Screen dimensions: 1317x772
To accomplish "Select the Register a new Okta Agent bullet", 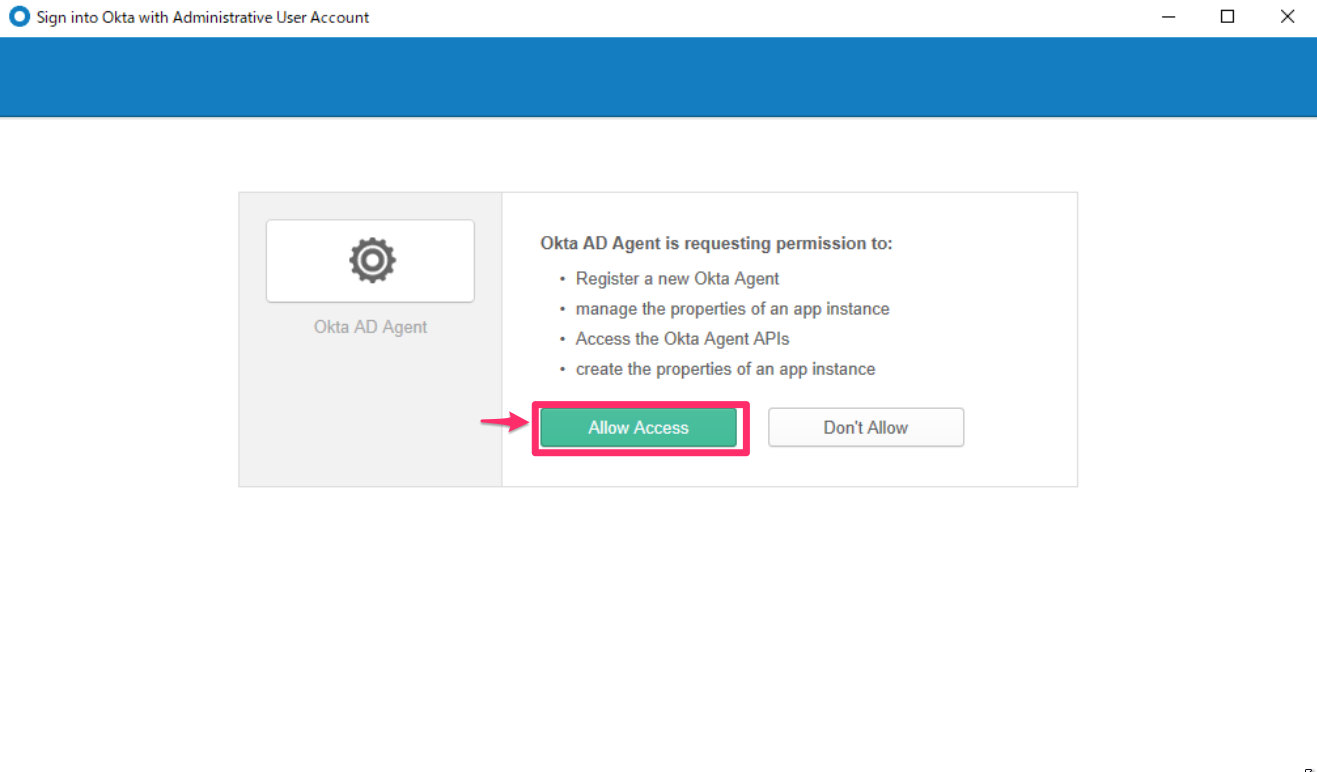I will point(677,278).
